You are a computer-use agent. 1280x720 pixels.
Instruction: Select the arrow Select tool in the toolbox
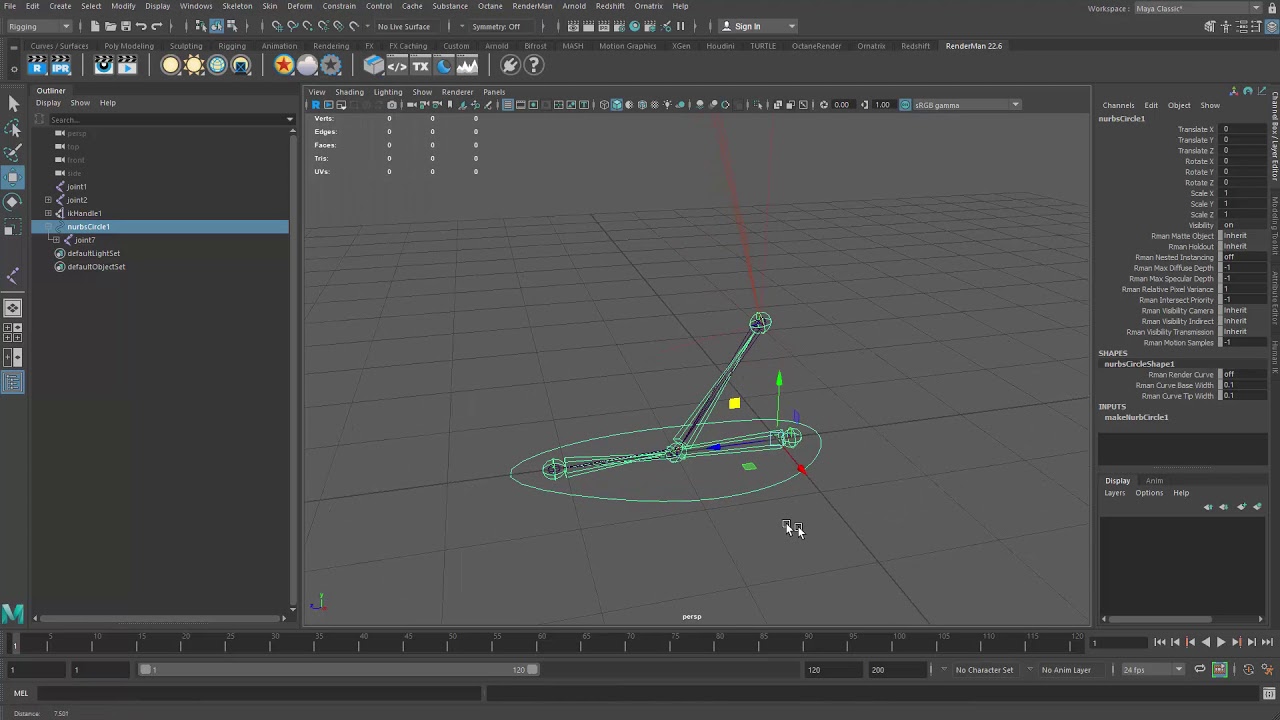[x=13, y=104]
